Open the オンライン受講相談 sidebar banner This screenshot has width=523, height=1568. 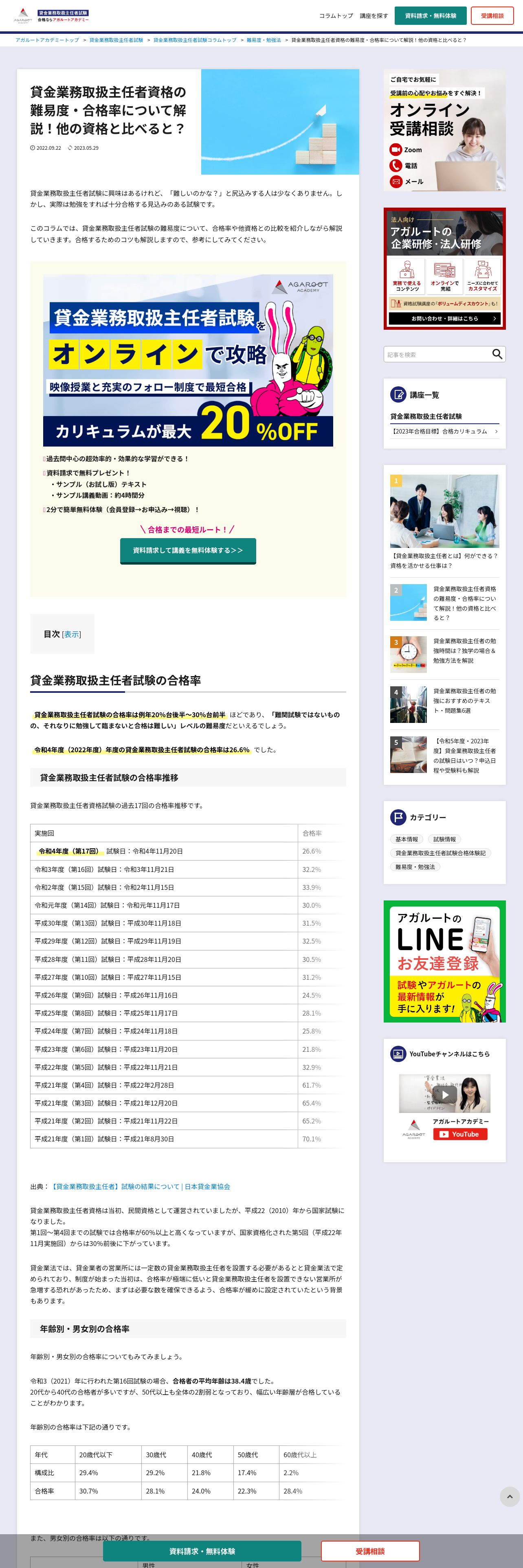point(444,130)
